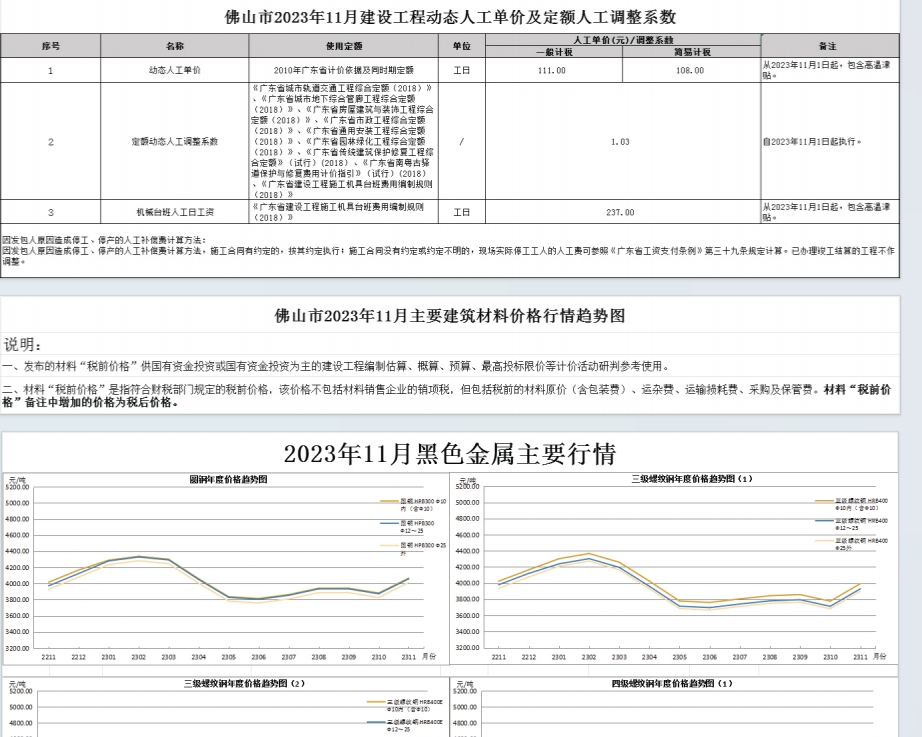This screenshot has width=922, height=737.
Task: Click the 4400.00 axis value in 圆钢 chart
Action: (x=17, y=551)
